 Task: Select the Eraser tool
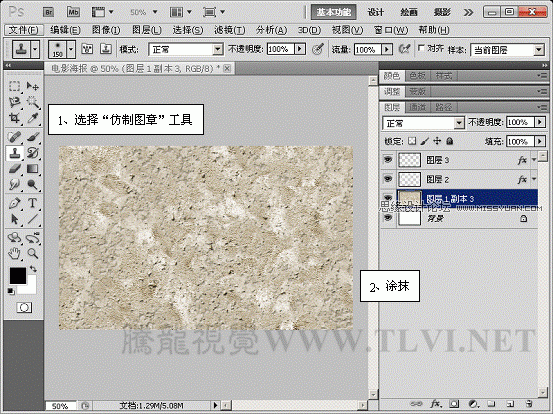14,169
